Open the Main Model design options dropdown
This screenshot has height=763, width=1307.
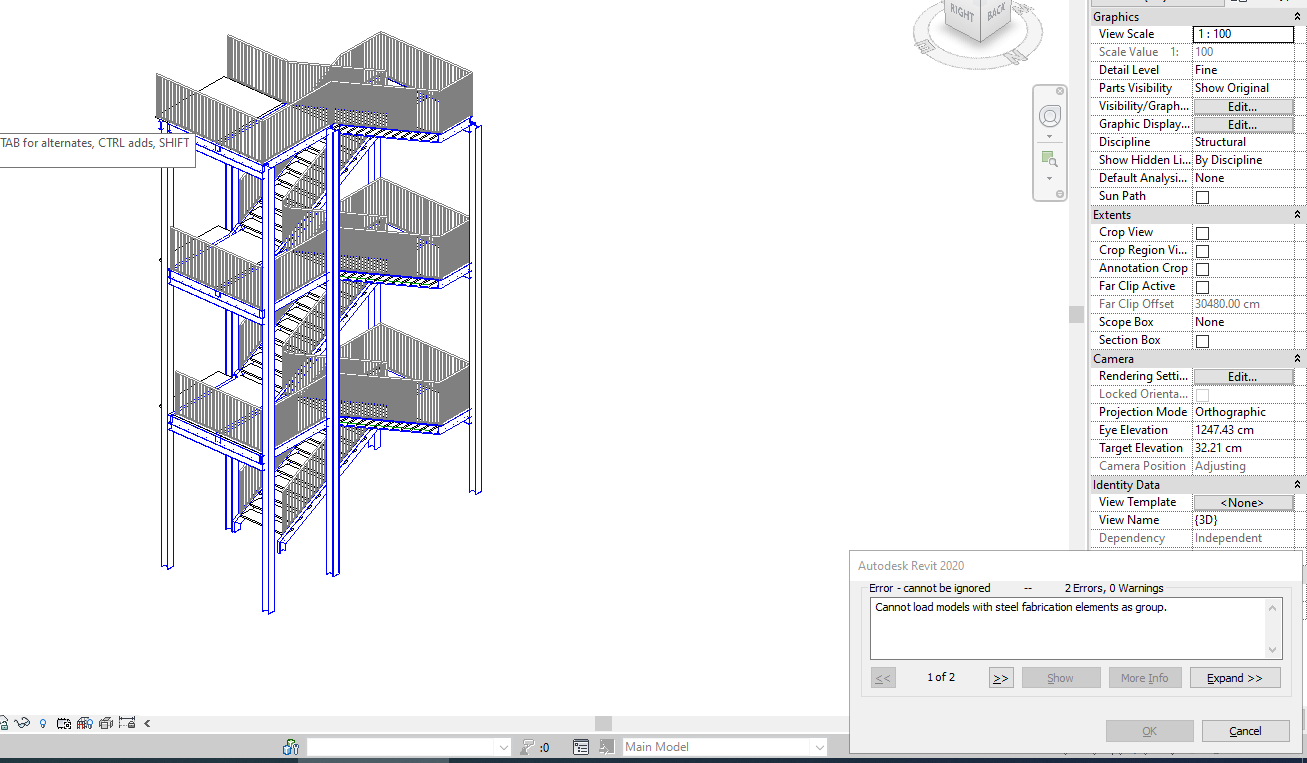tap(818, 747)
